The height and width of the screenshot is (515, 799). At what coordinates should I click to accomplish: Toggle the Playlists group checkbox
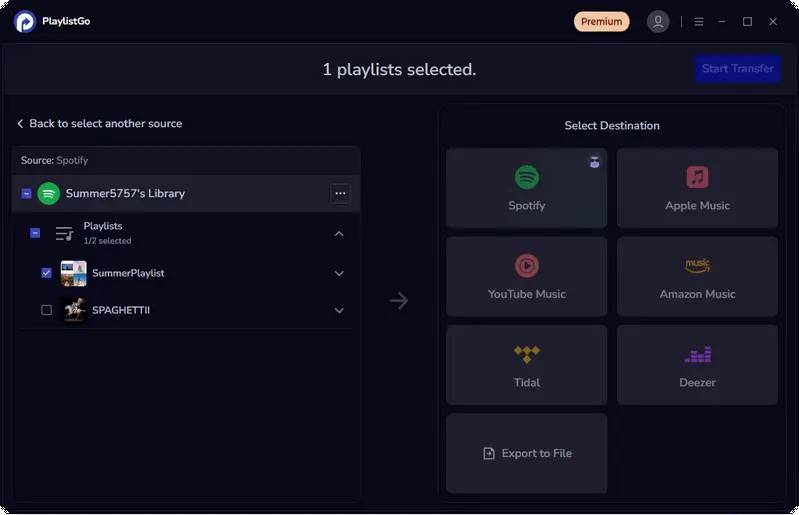click(35, 233)
